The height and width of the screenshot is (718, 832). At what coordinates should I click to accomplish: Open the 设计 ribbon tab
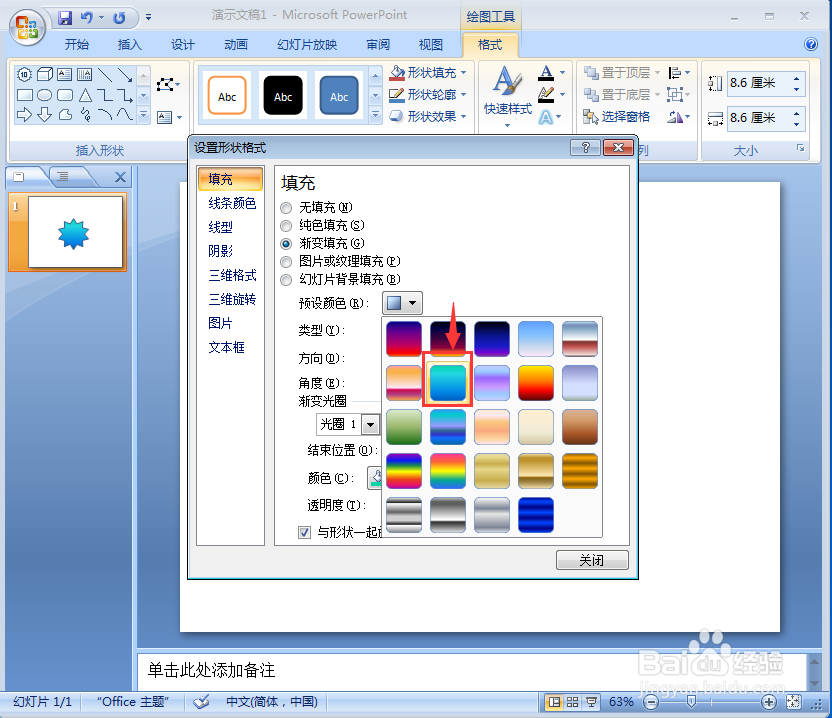tap(183, 45)
